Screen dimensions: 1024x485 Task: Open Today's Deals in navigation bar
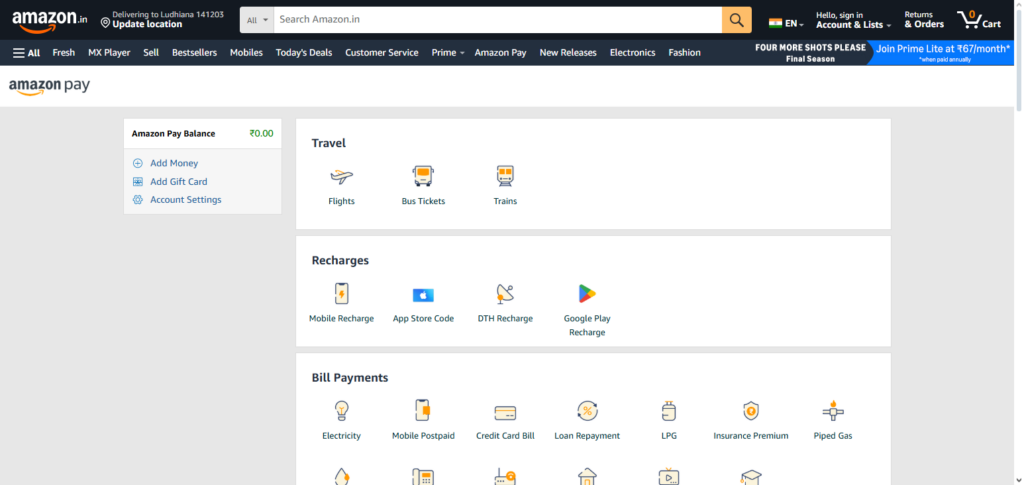(304, 53)
